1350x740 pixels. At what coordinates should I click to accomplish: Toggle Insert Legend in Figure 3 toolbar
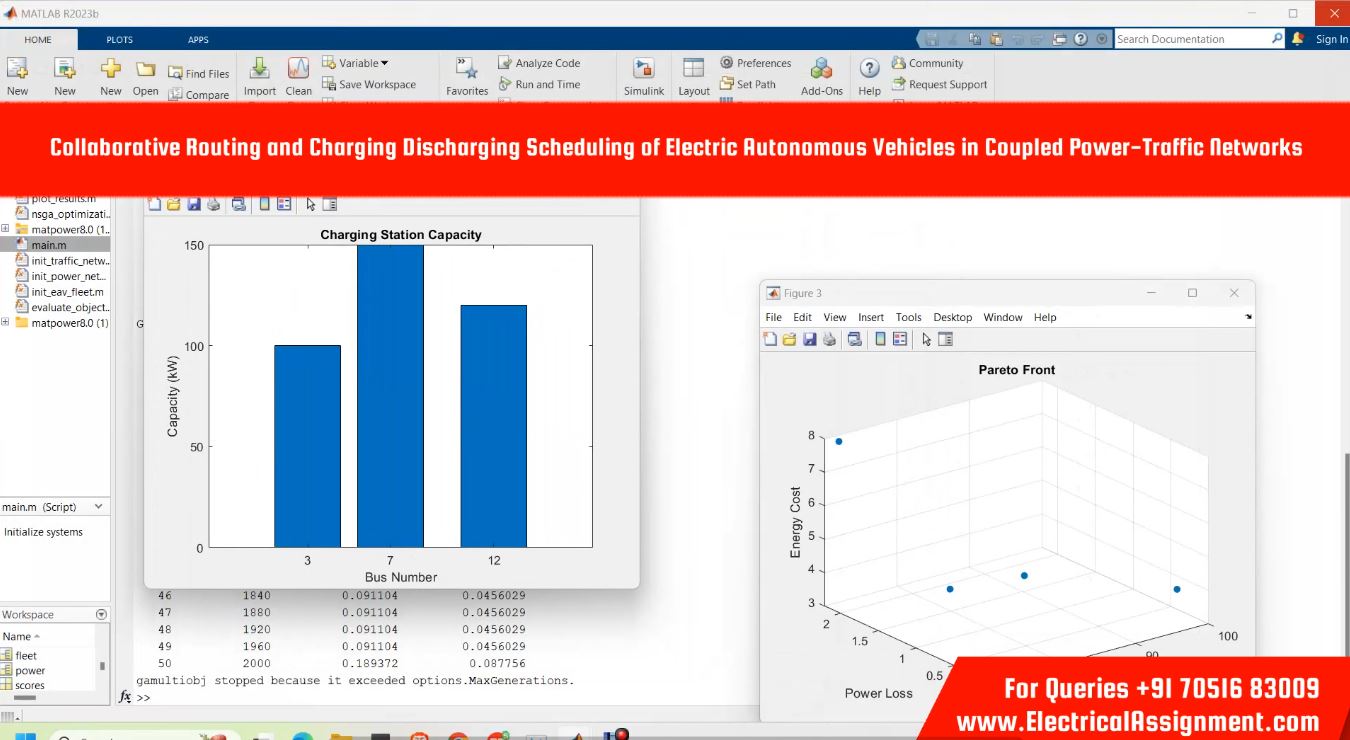(900, 339)
